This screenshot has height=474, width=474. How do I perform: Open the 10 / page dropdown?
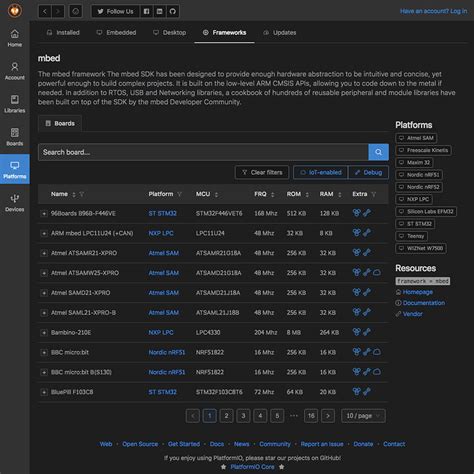(x=363, y=416)
